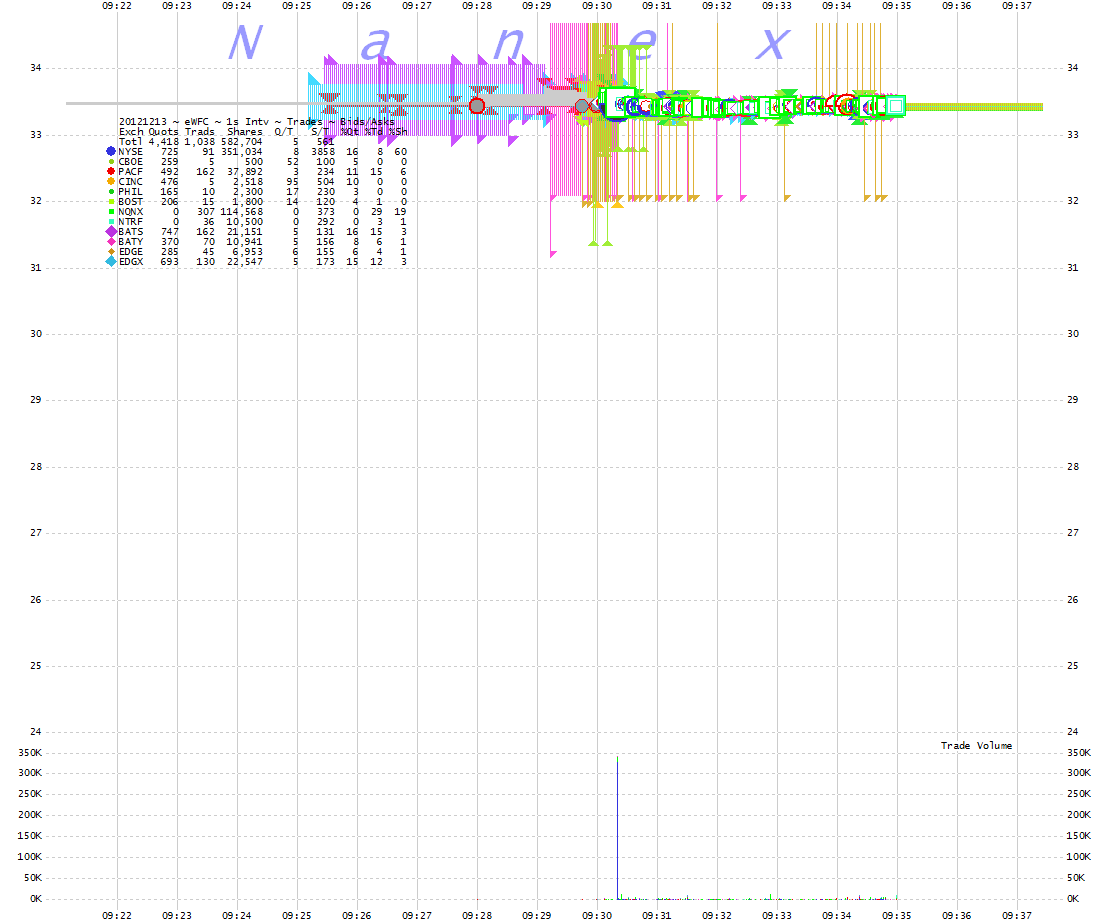Click the green PHIL legend dot
Viewport: 1109px width, 922px height.
111,192
